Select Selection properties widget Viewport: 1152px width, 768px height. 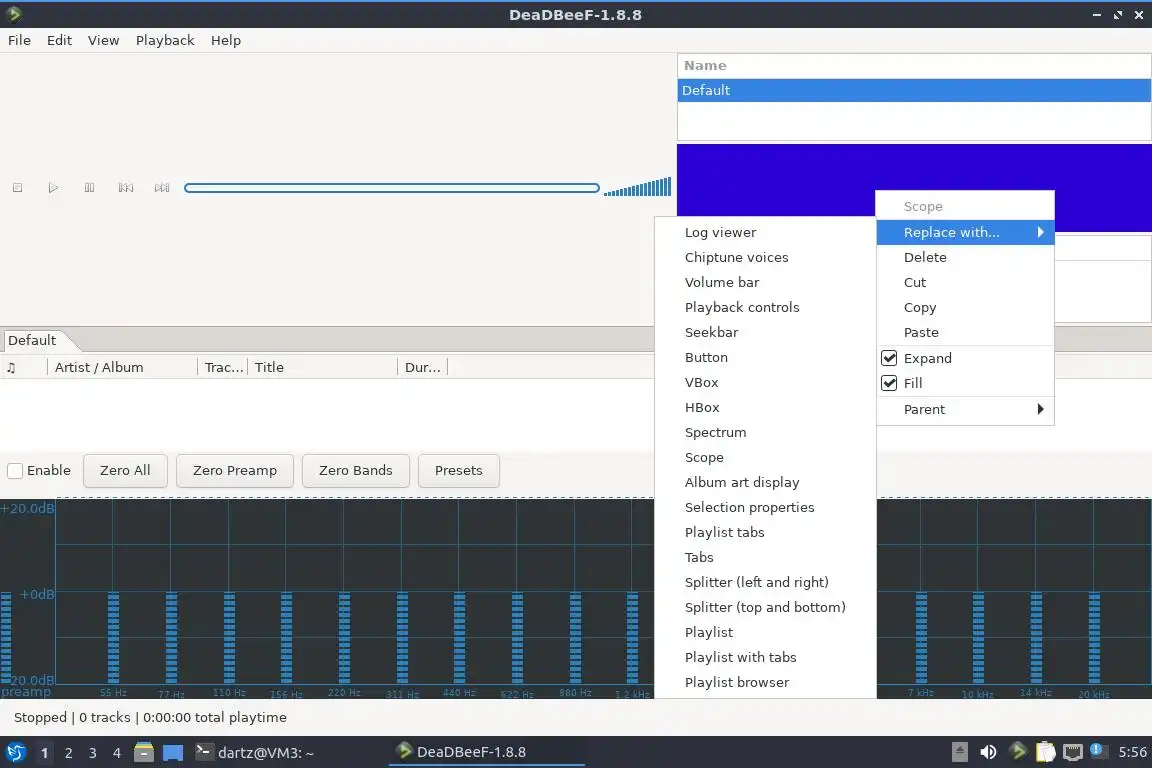tap(765, 507)
